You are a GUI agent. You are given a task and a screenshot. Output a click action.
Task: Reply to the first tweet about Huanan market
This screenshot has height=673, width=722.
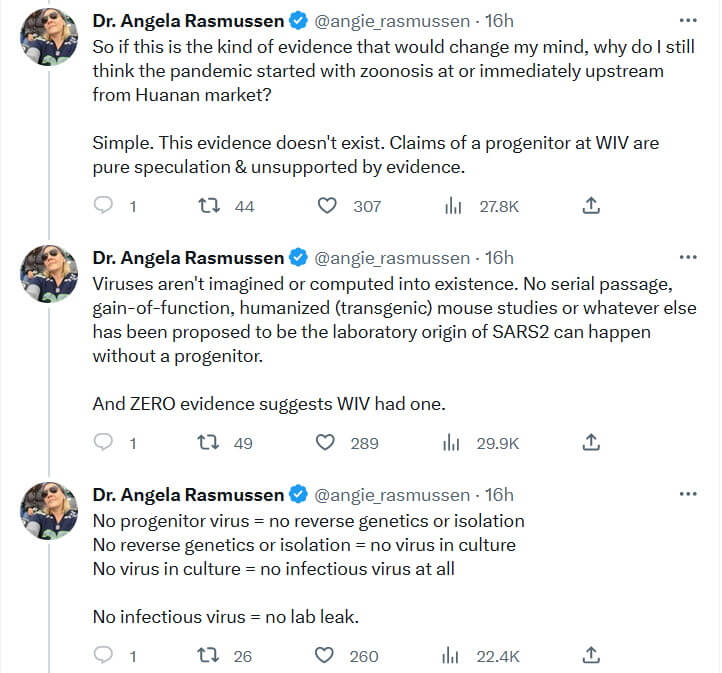[105, 205]
